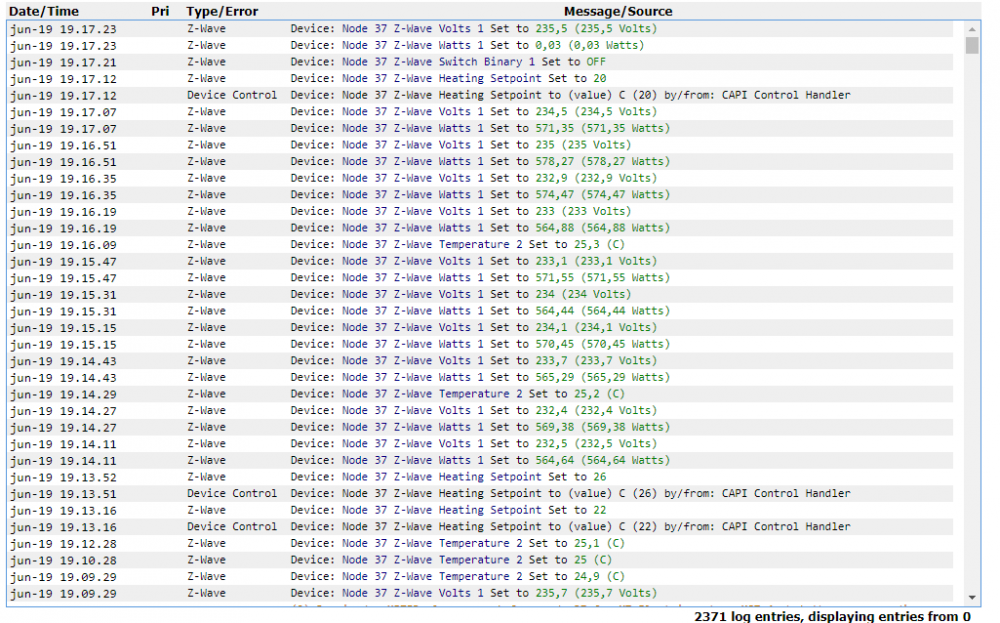Click the Temperature 2 Set to 25,3 message
The height and width of the screenshot is (623, 1000).
(457, 245)
